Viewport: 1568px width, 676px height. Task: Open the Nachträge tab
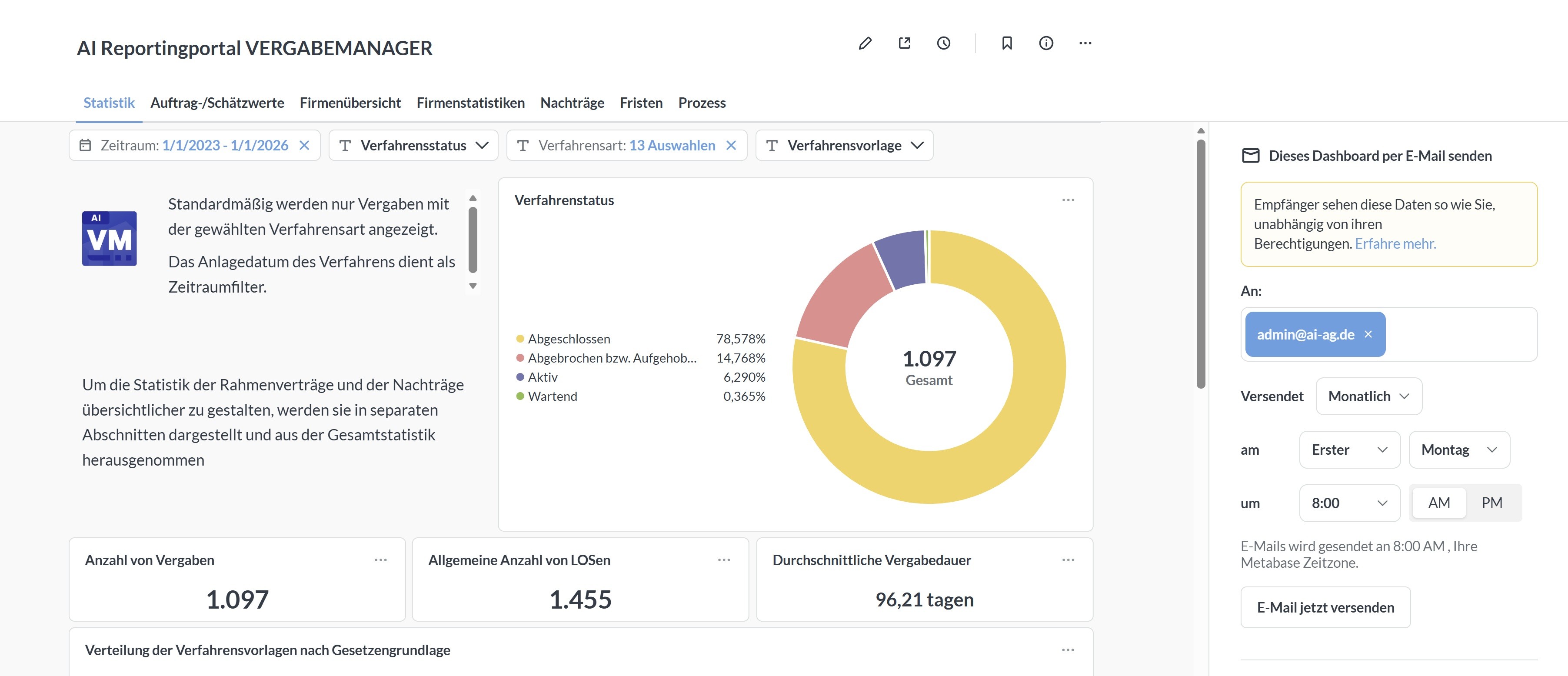[572, 103]
